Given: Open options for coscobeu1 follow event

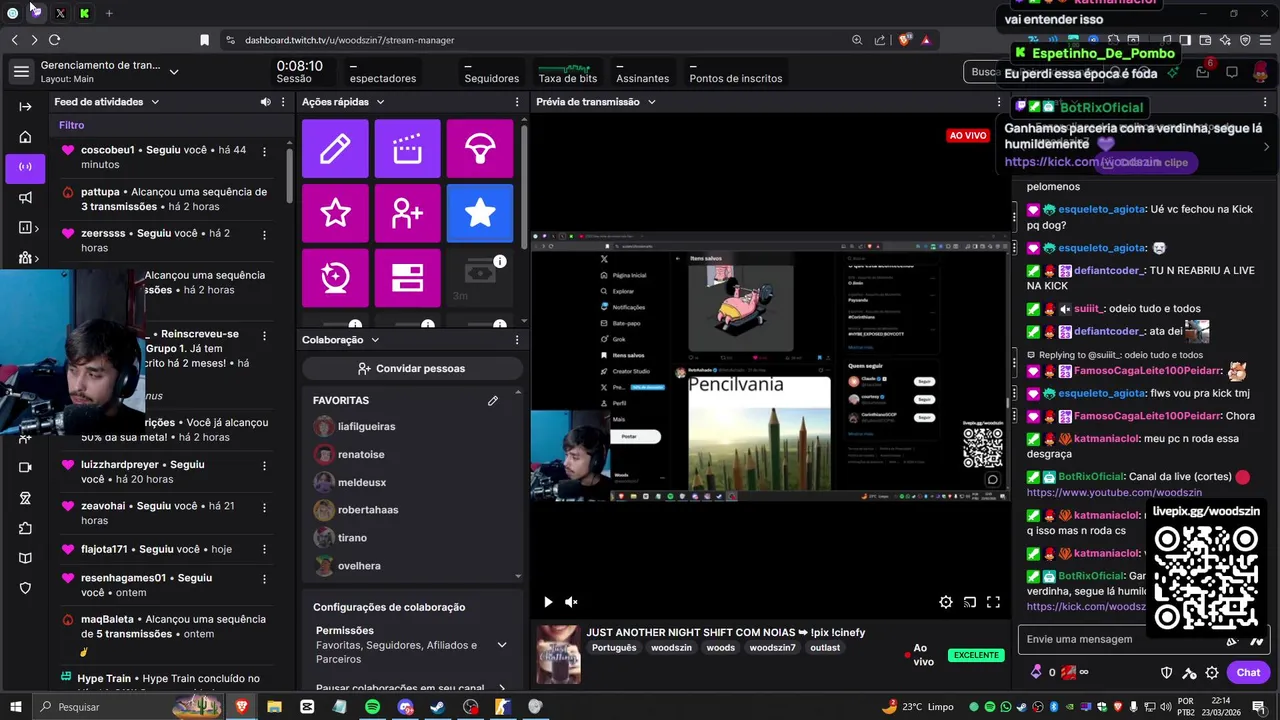Looking at the screenshot, I should click(264, 151).
